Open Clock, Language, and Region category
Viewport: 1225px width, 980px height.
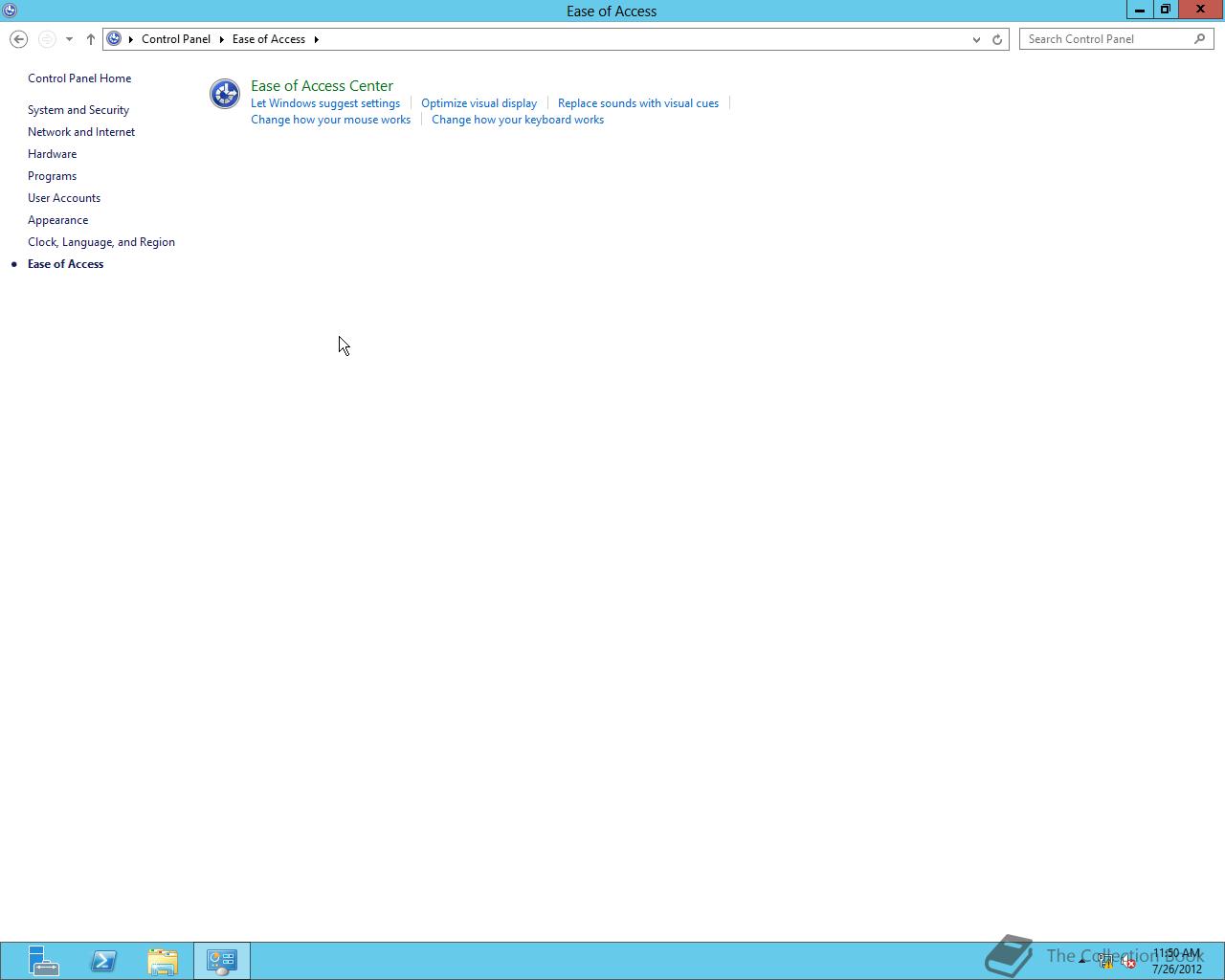(x=101, y=242)
